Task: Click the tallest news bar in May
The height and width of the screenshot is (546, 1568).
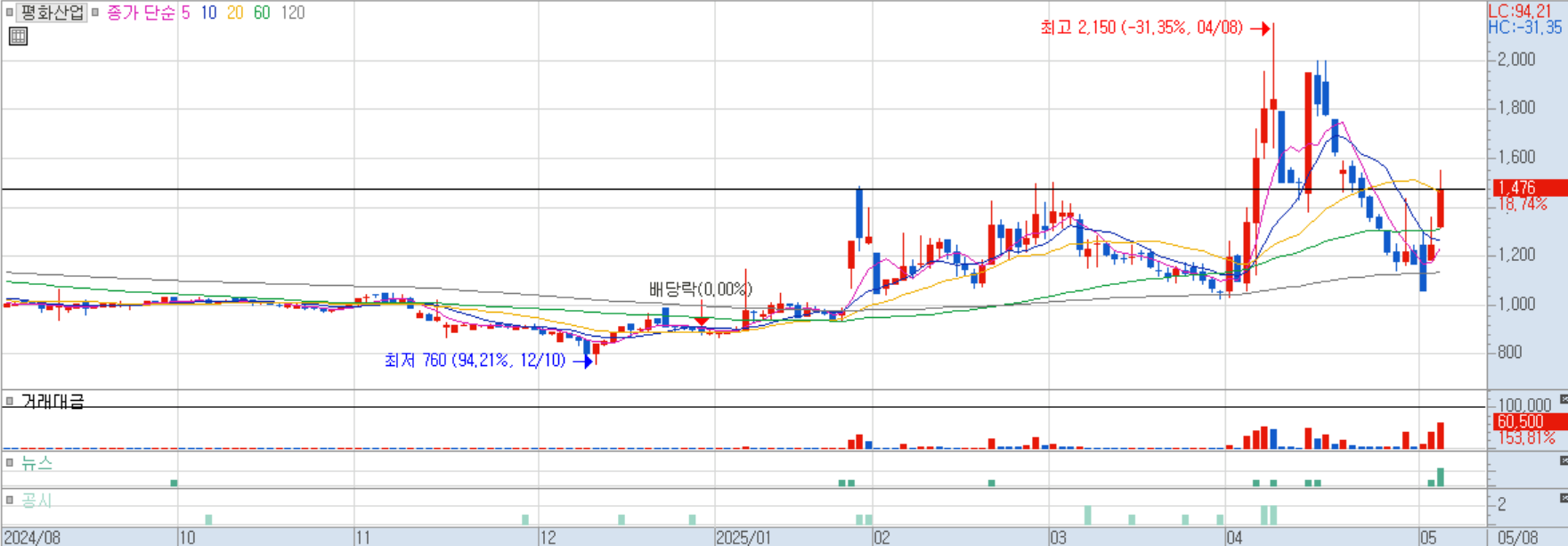Action: (1441, 477)
